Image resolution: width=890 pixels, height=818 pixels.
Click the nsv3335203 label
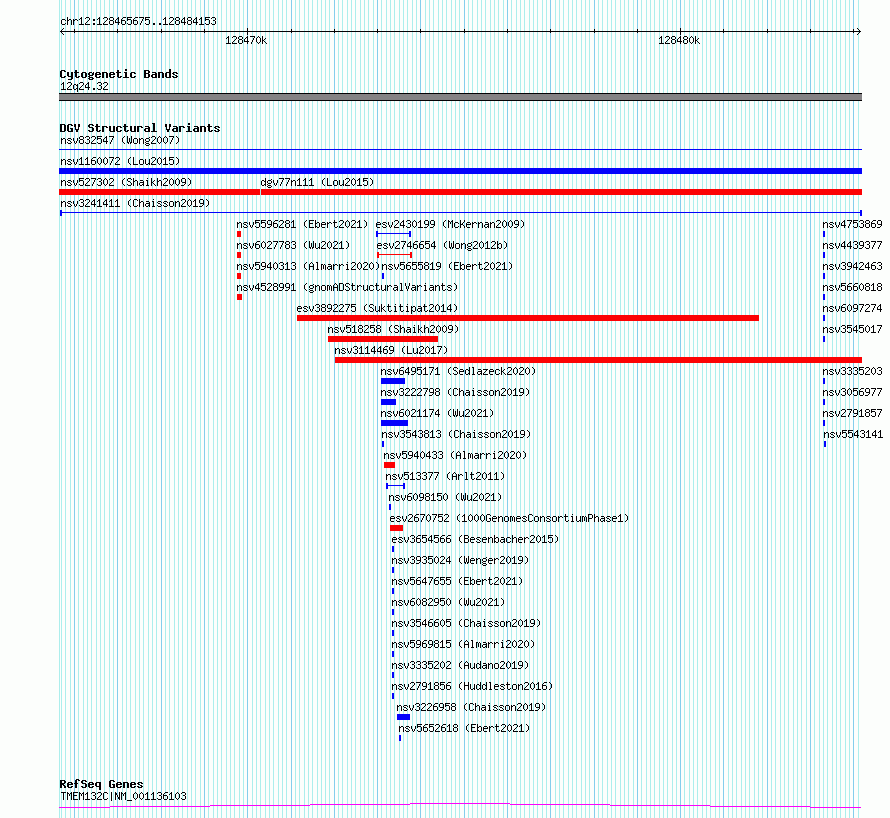click(x=853, y=371)
